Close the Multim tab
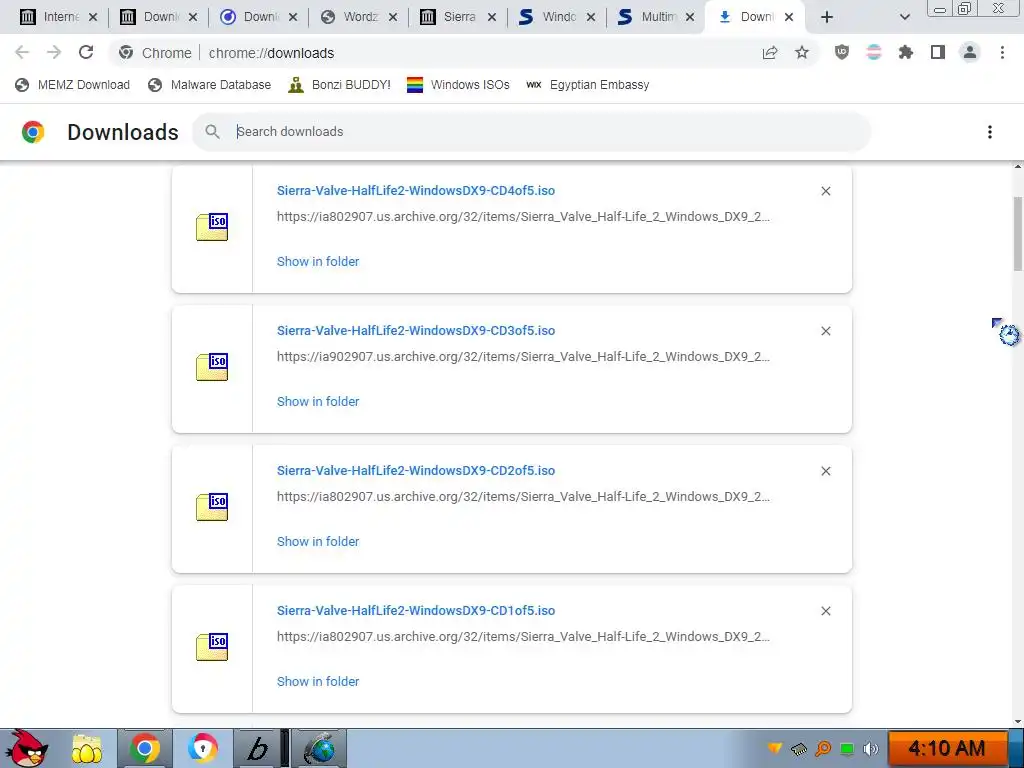Image resolution: width=1024 pixels, height=768 pixels. click(x=690, y=17)
